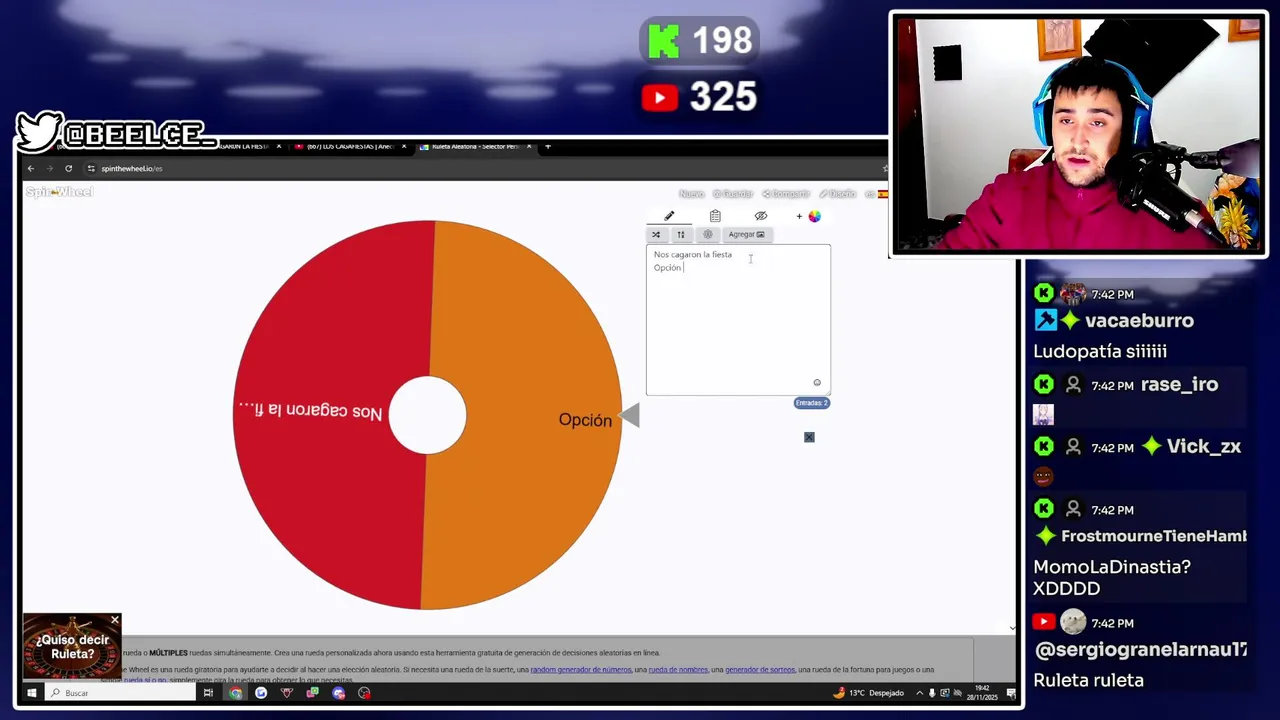
Task: Click the ¿Quiso decir Ruleta? thumbnail
Action: [x=72, y=647]
